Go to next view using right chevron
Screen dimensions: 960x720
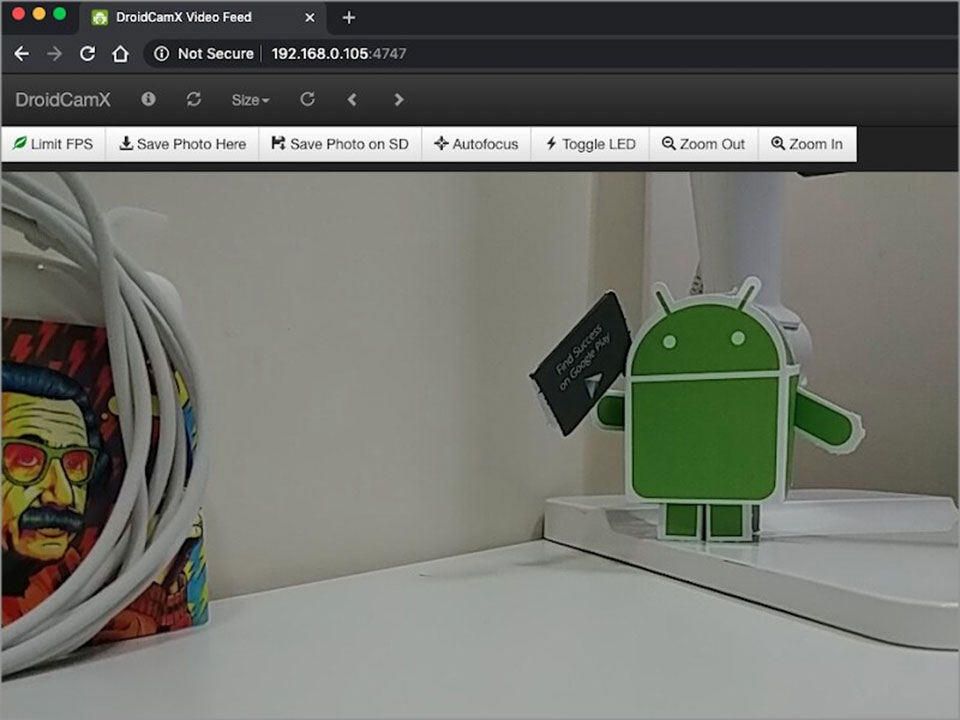pyautogui.click(x=398, y=100)
